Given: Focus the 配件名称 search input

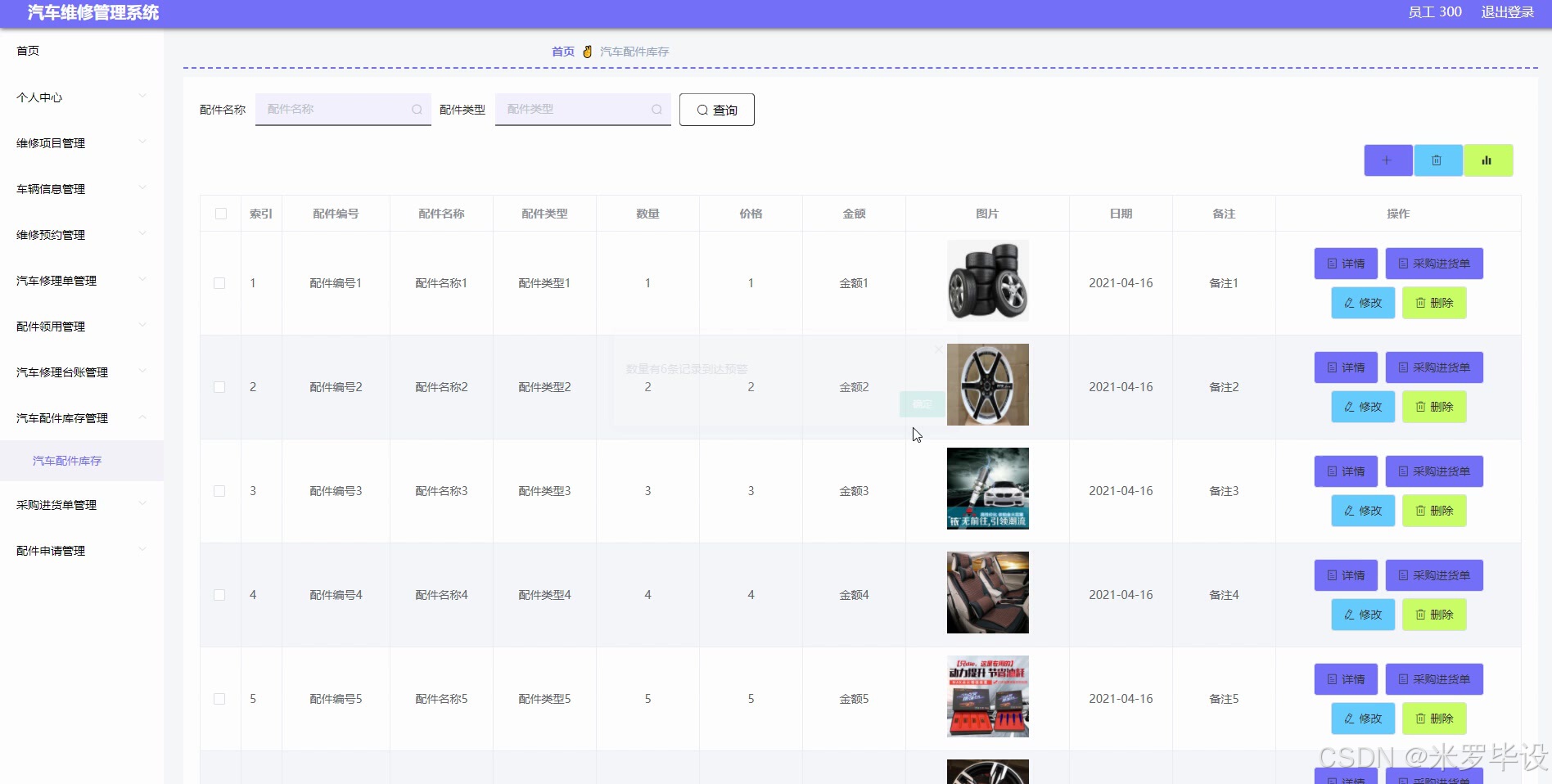Looking at the screenshot, I should [343, 109].
